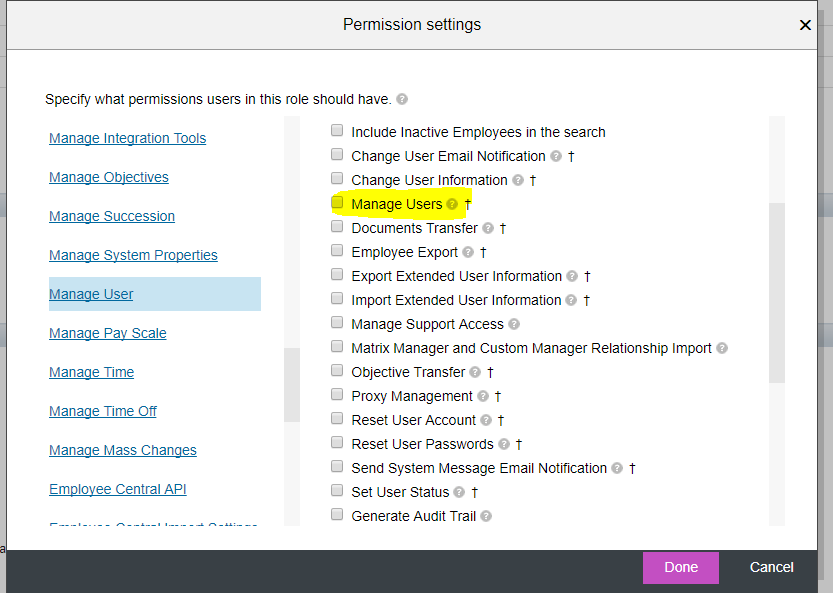The width and height of the screenshot is (833, 593).
Task: Open Manage Integration Tools link
Action: pos(128,138)
